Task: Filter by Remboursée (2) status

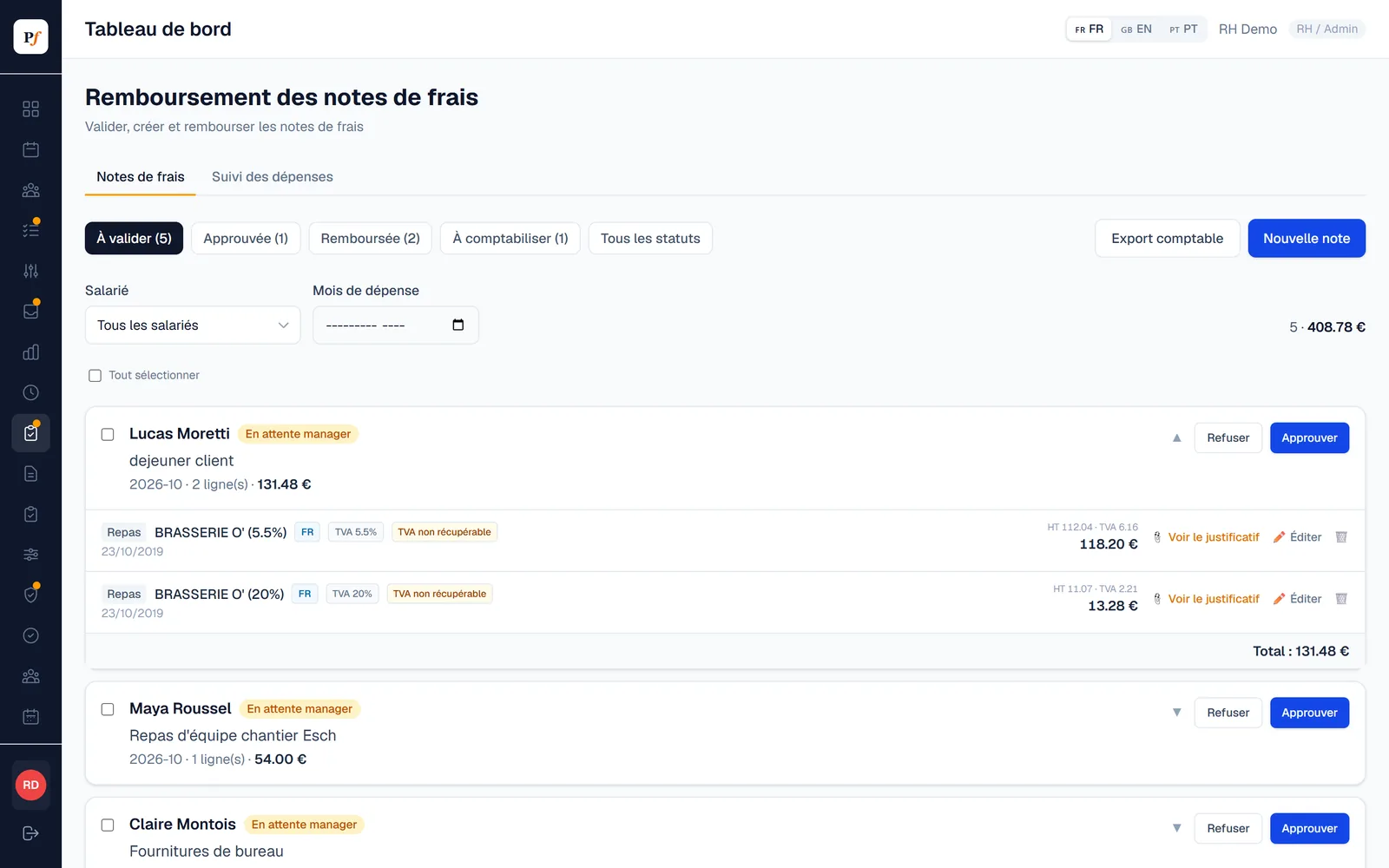Action: [370, 239]
